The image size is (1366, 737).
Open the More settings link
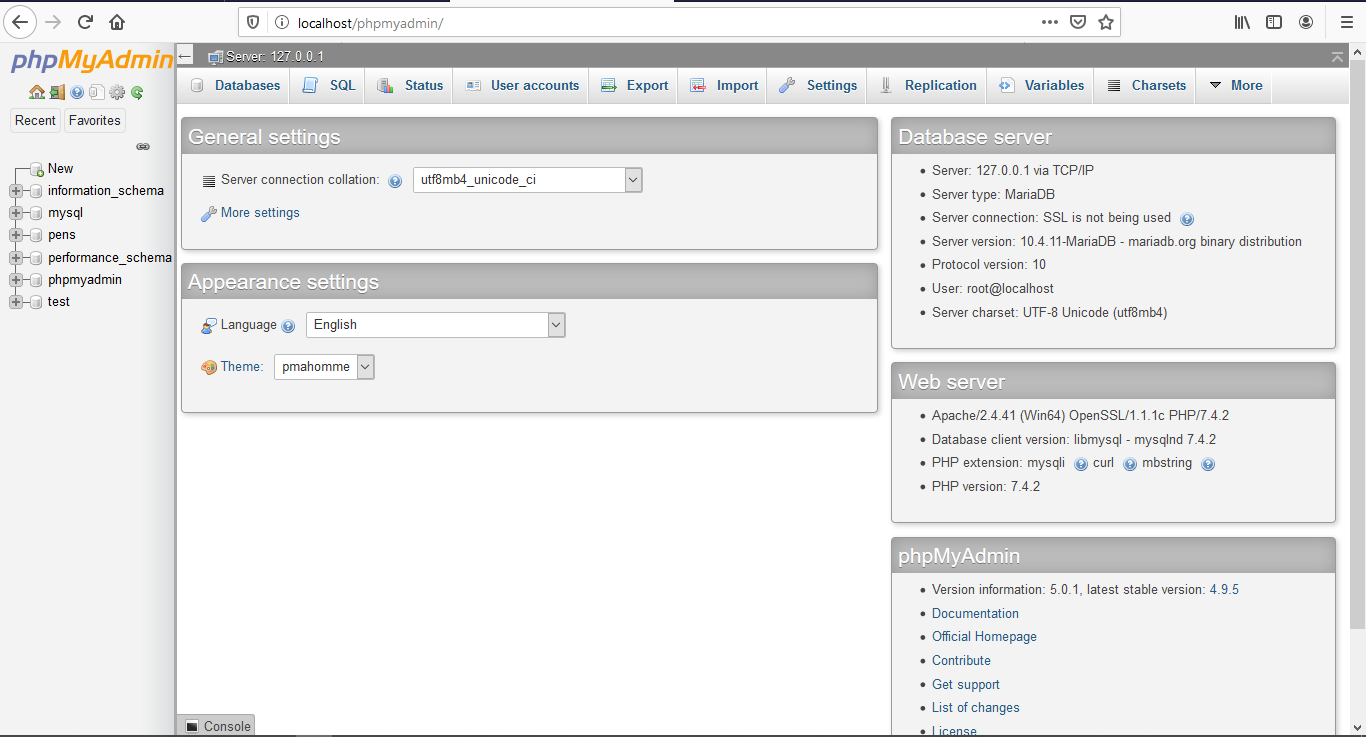point(260,213)
